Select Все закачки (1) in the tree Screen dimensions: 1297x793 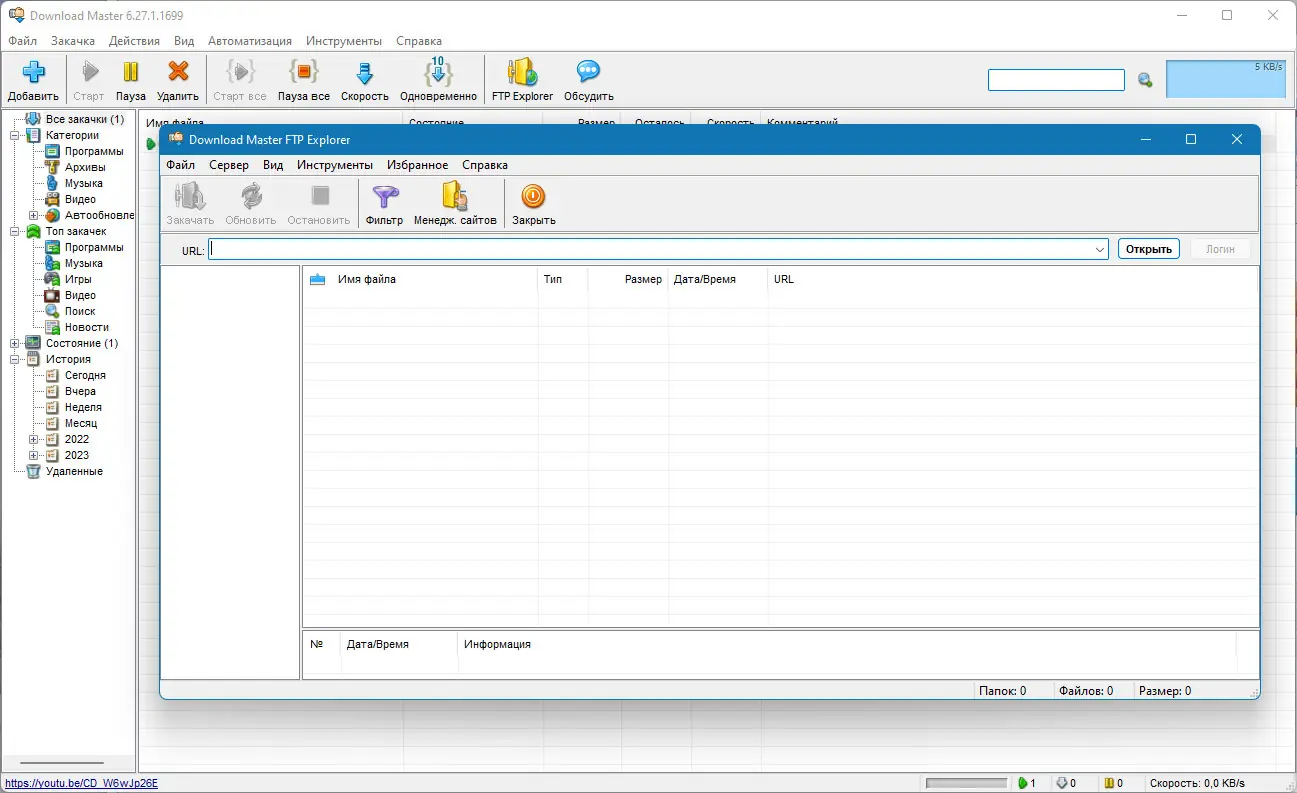[85, 119]
